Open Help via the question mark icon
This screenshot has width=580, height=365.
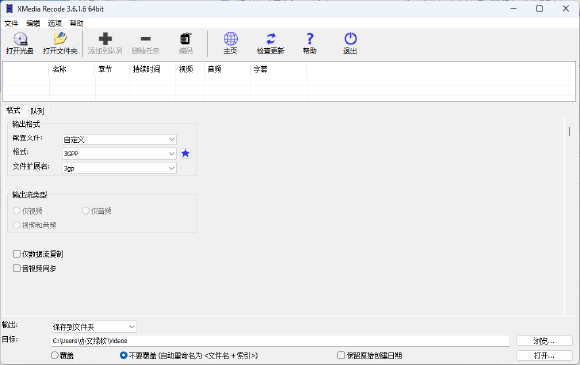(x=310, y=39)
